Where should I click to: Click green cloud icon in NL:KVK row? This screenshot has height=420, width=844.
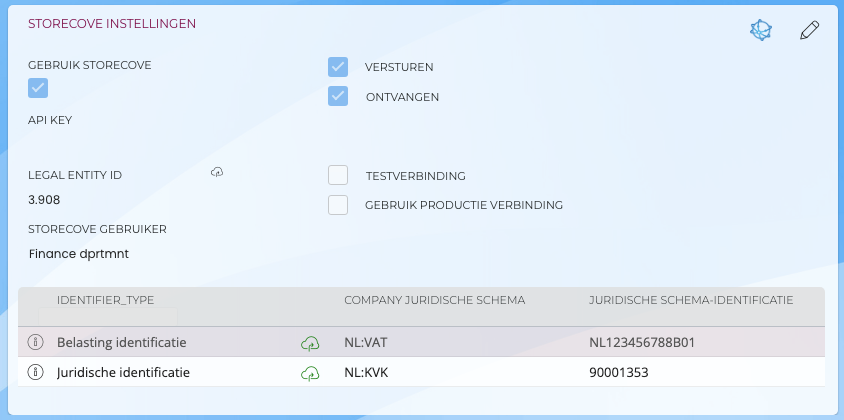[310, 373]
